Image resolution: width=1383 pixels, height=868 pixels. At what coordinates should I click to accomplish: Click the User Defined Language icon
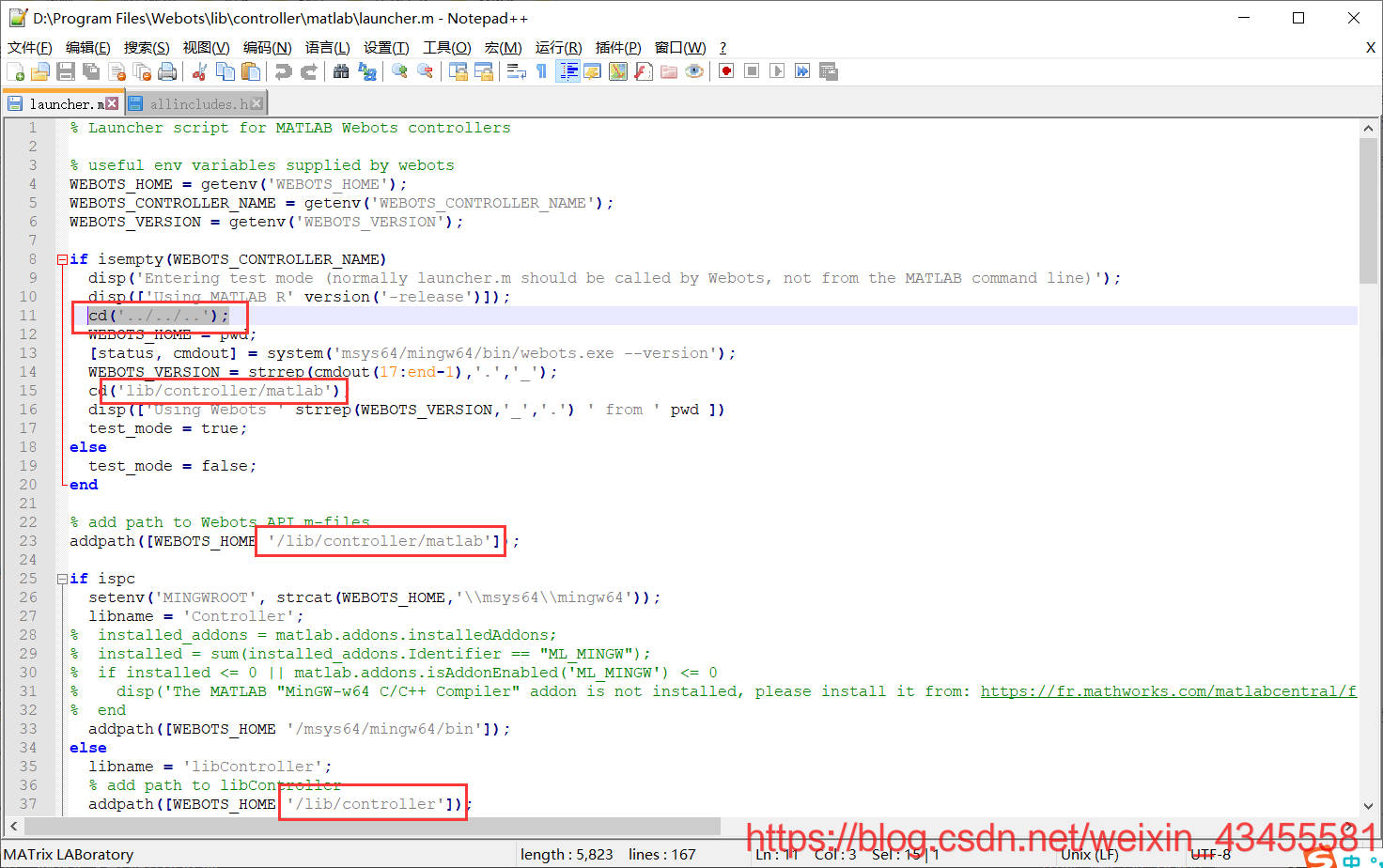[x=593, y=71]
